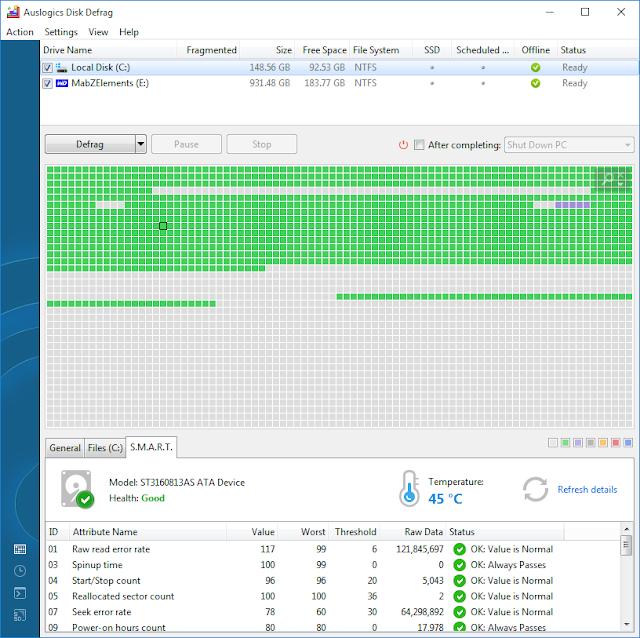The width and height of the screenshot is (640, 638).
Task: Click the OK status icon for Raw read error rate
Action: coord(460,549)
